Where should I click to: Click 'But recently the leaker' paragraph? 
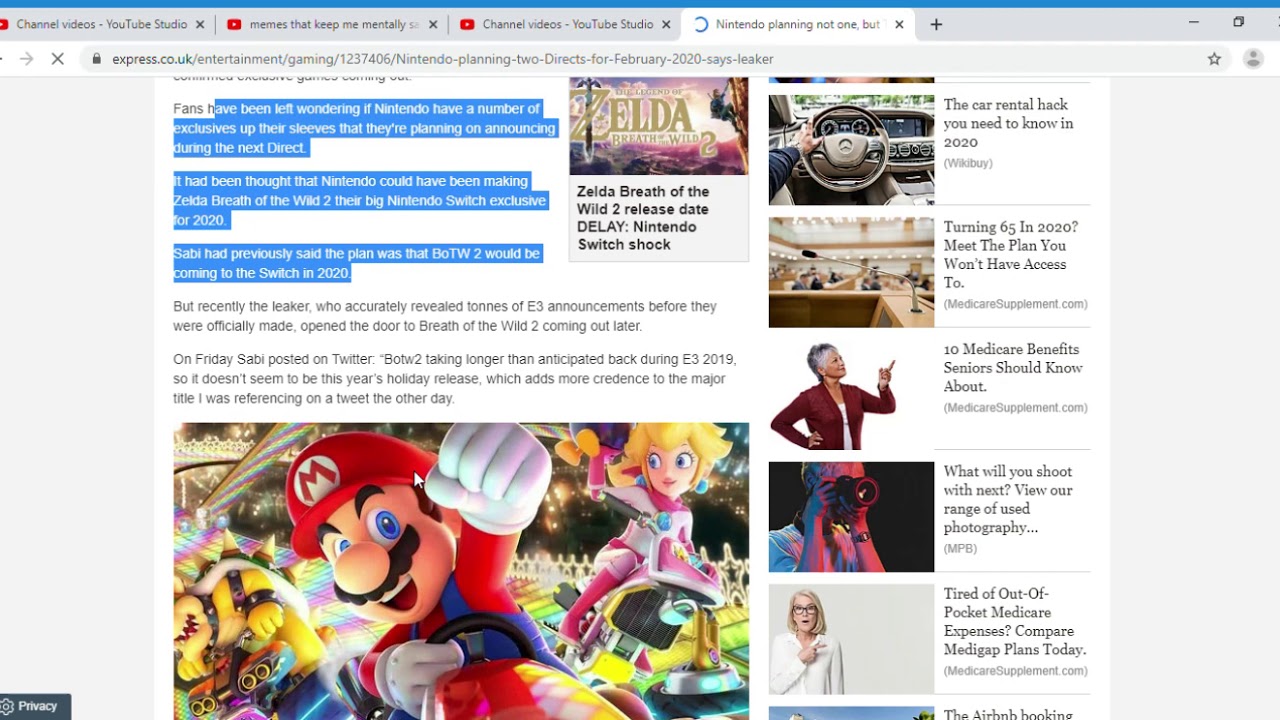pos(445,316)
